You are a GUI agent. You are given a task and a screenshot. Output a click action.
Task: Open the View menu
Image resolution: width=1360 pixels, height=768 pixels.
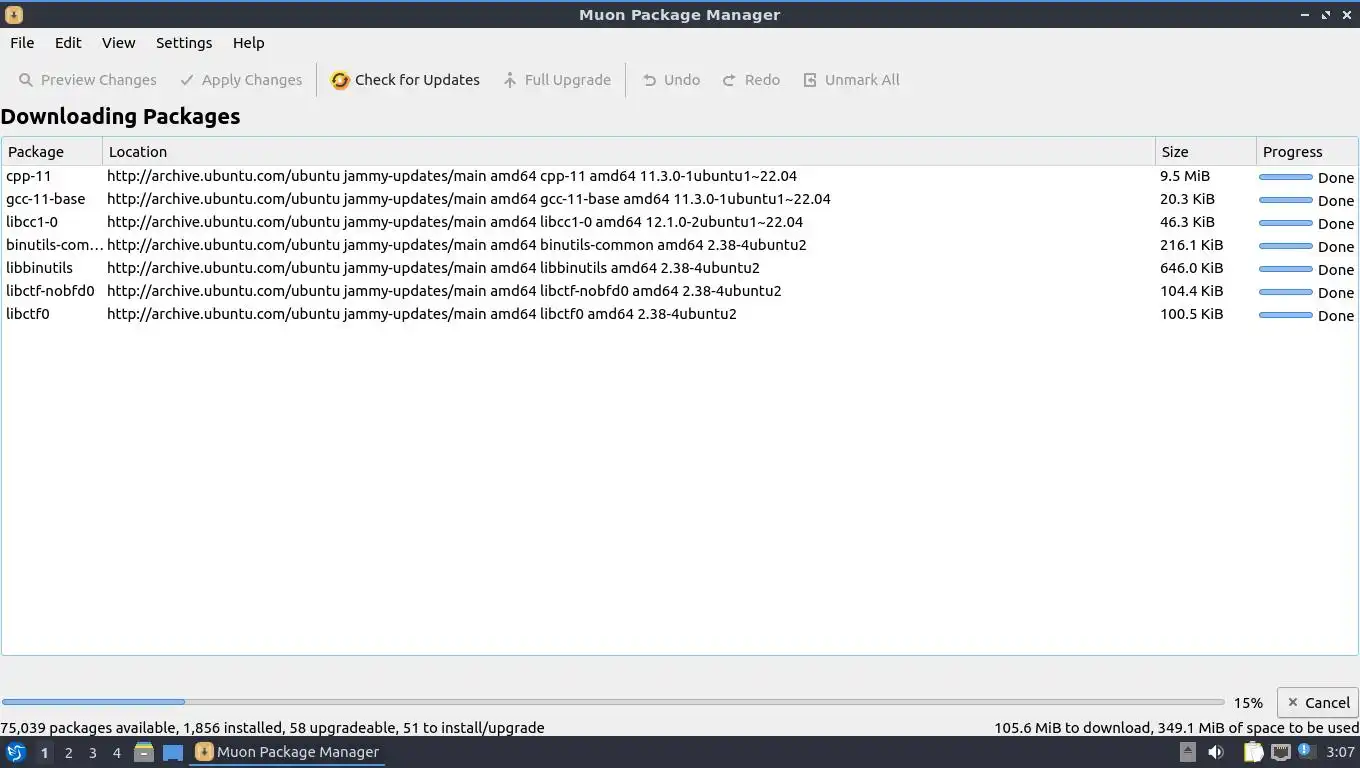tap(118, 43)
